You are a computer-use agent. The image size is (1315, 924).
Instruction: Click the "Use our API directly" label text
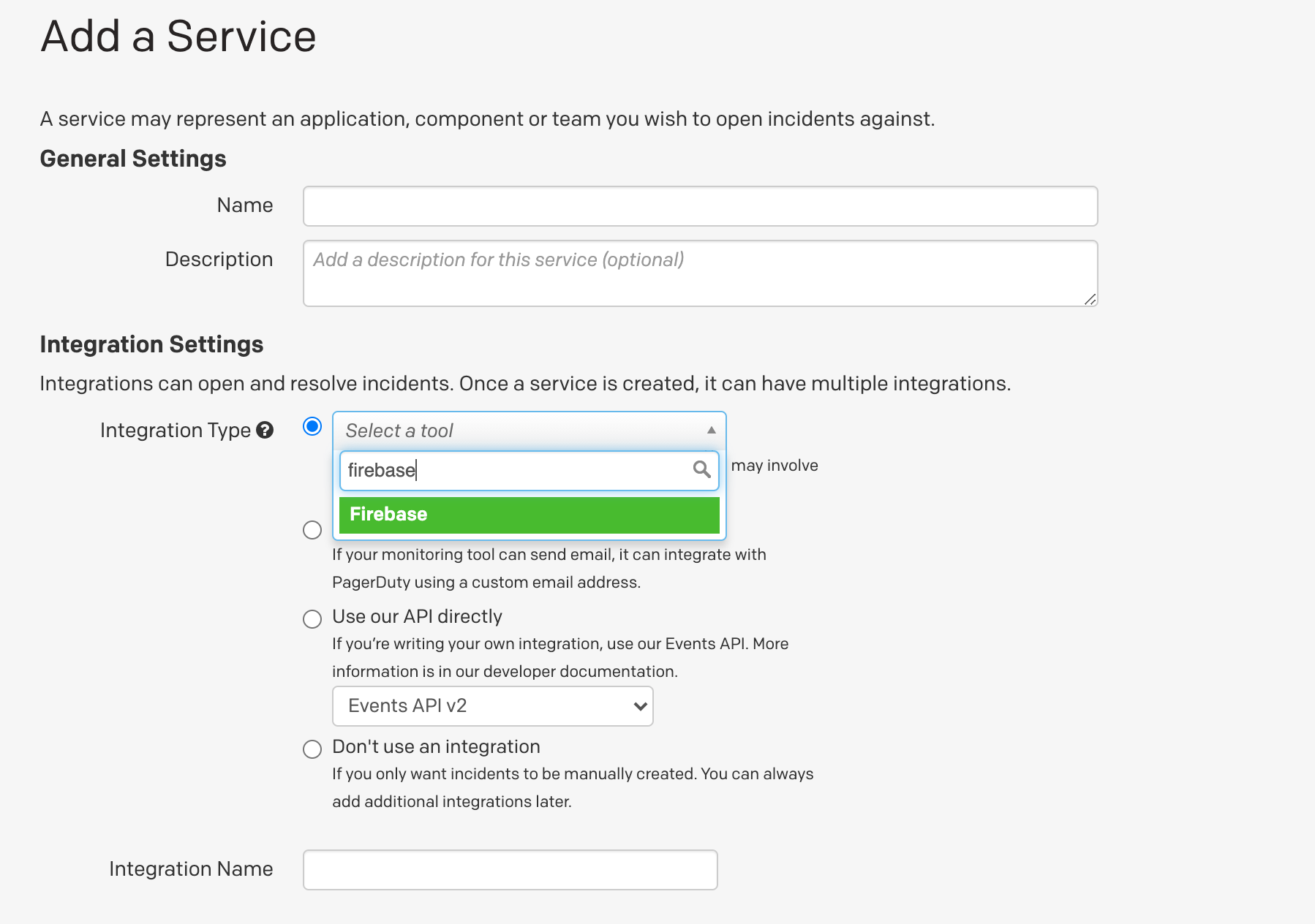tap(417, 617)
